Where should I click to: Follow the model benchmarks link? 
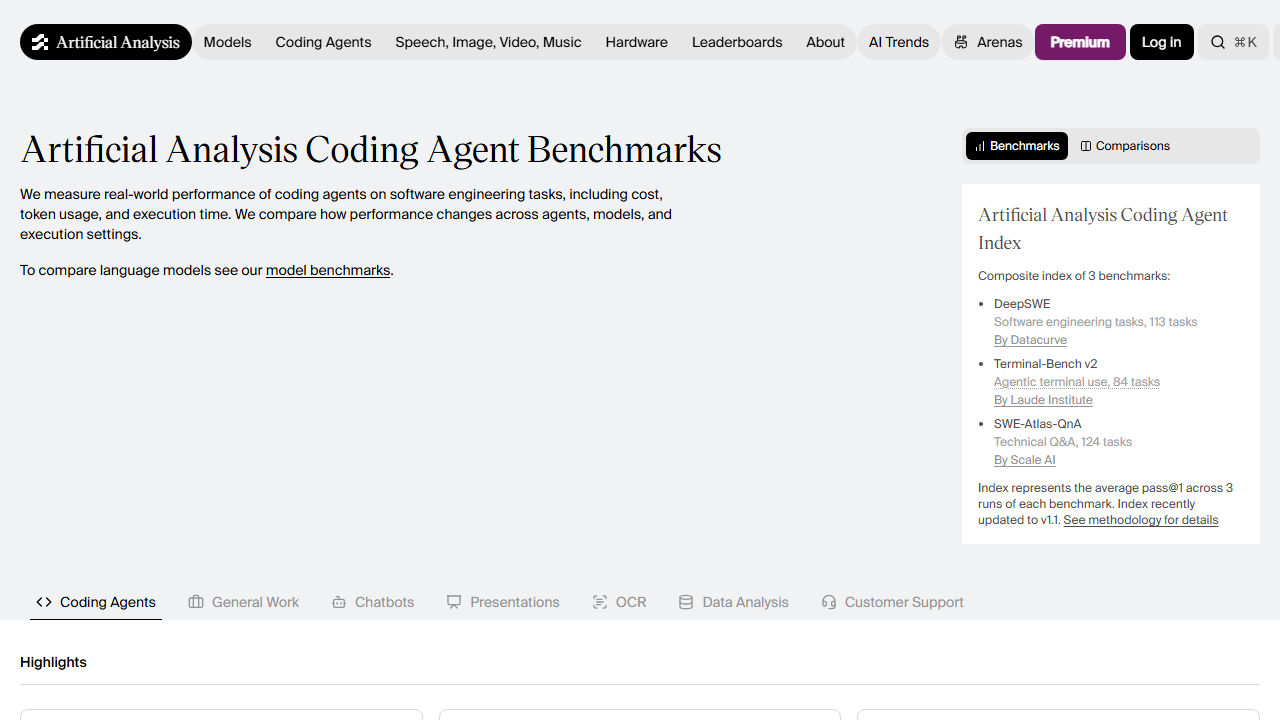click(328, 270)
